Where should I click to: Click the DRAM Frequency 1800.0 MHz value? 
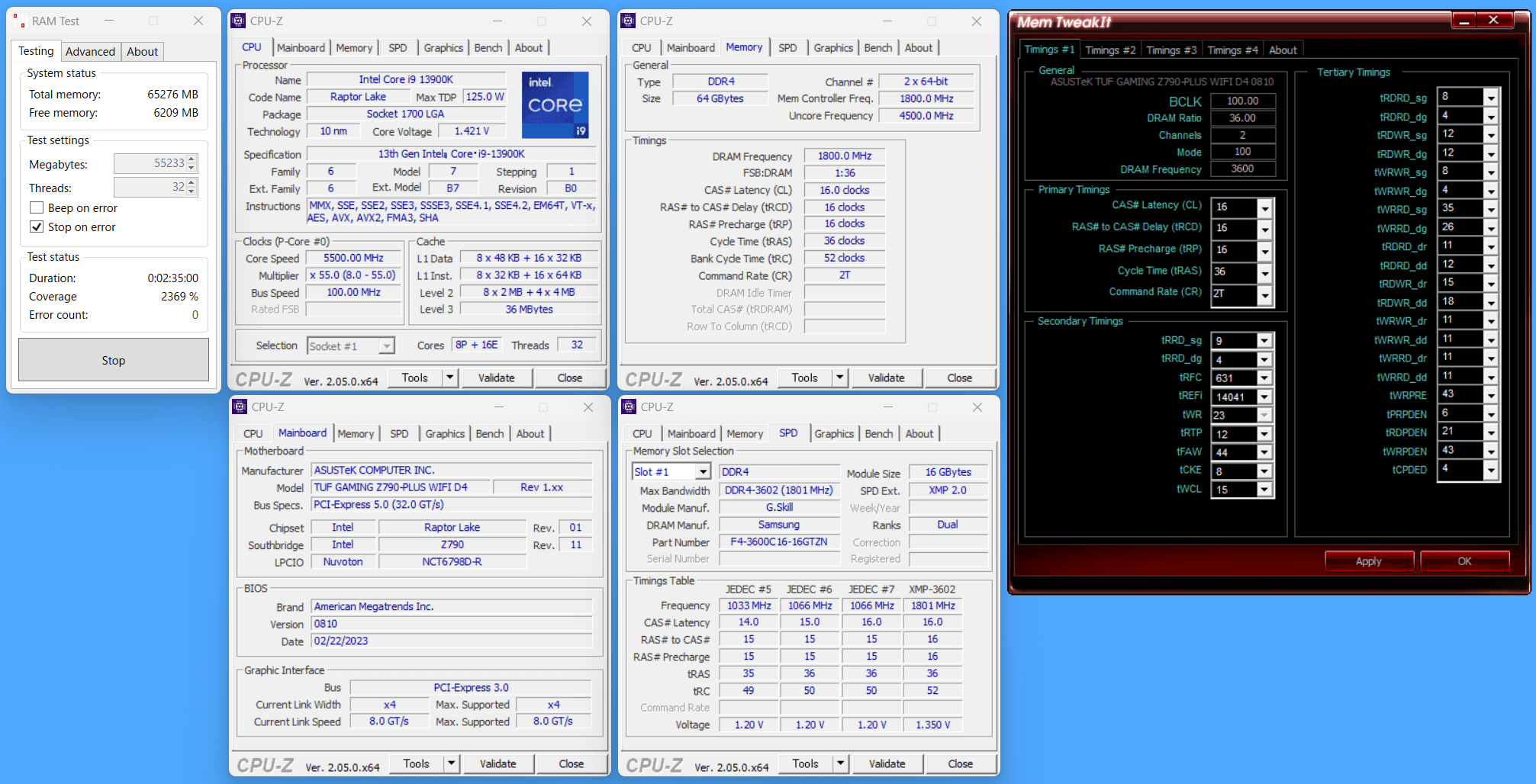pyautogui.click(x=845, y=156)
